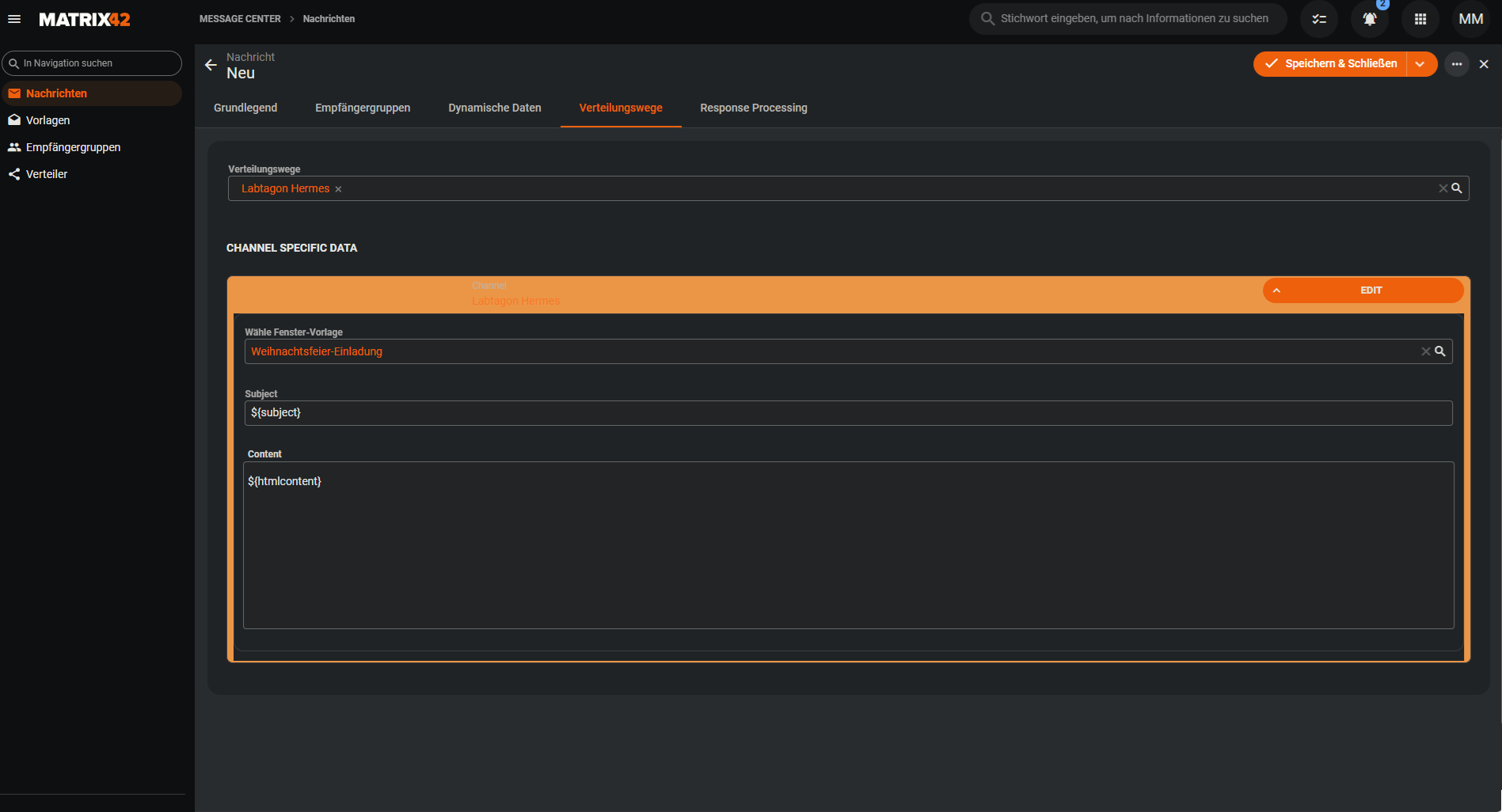This screenshot has height=812, width=1502.
Task: Clear the Verteilungswege field
Action: 1443,188
